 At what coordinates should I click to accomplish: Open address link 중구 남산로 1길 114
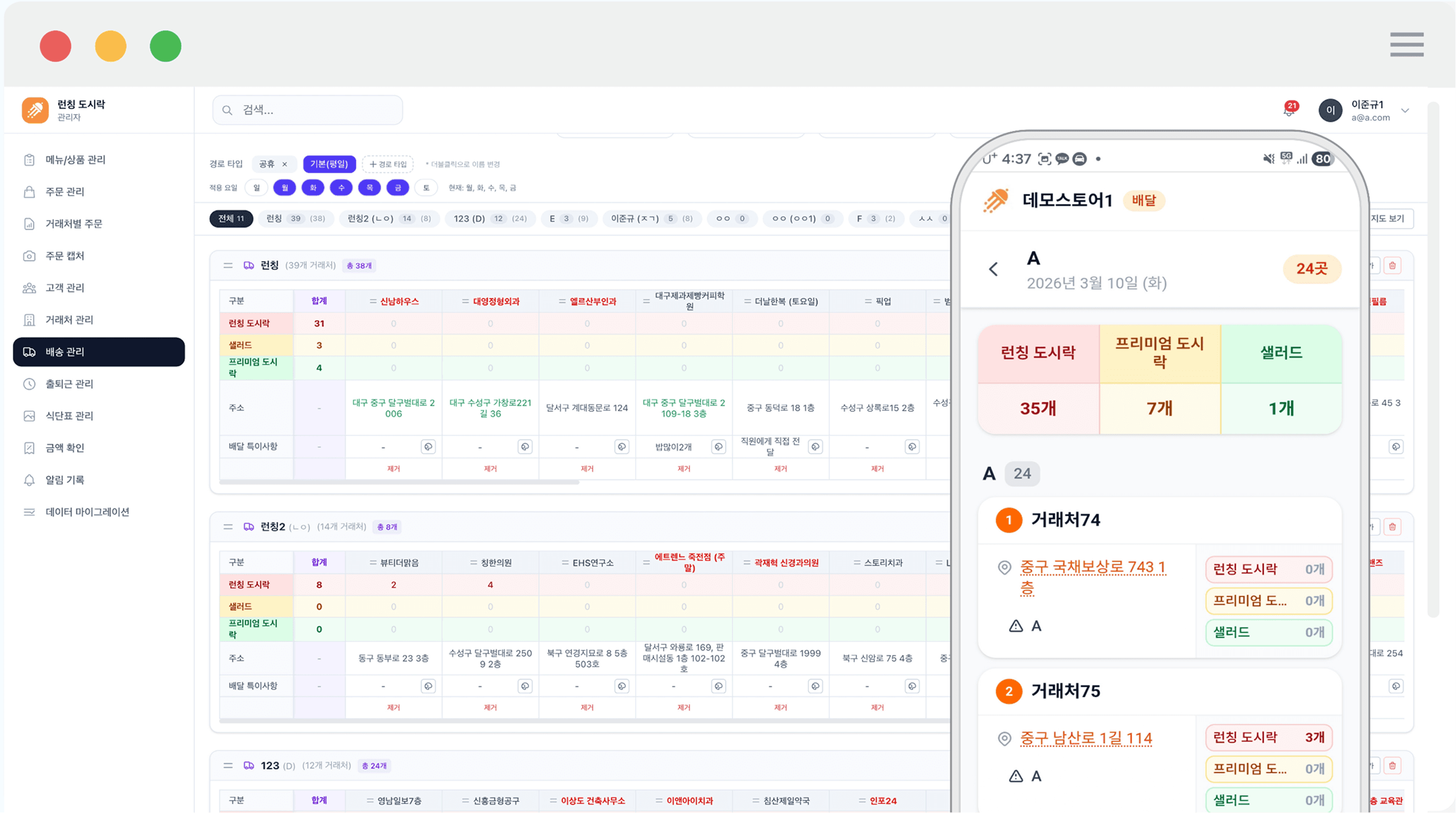1086,738
